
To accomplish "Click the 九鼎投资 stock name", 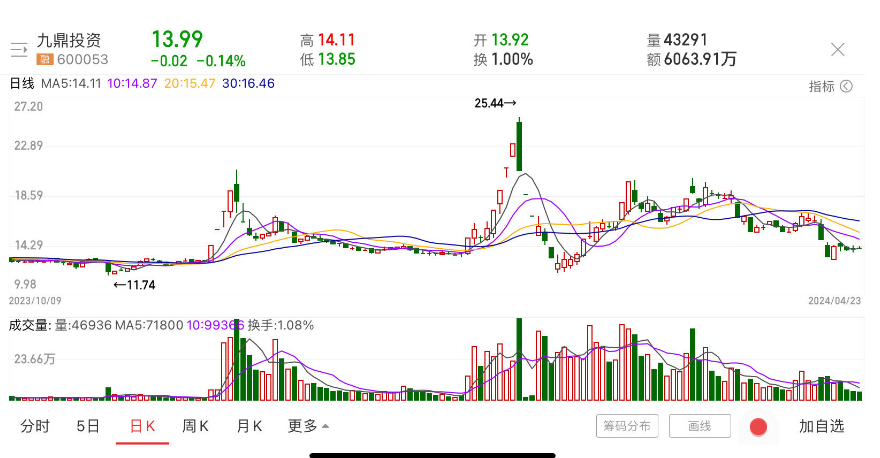I will pyautogui.click(x=69, y=41).
